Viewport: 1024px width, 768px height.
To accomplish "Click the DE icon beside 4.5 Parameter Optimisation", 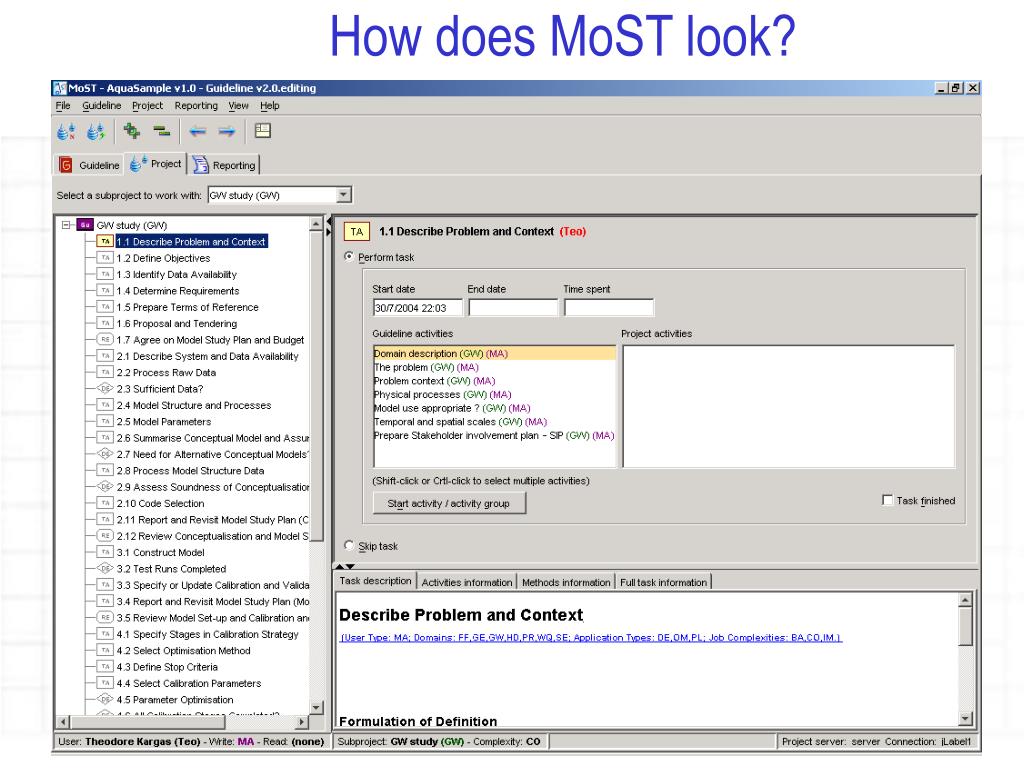I will (105, 699).
